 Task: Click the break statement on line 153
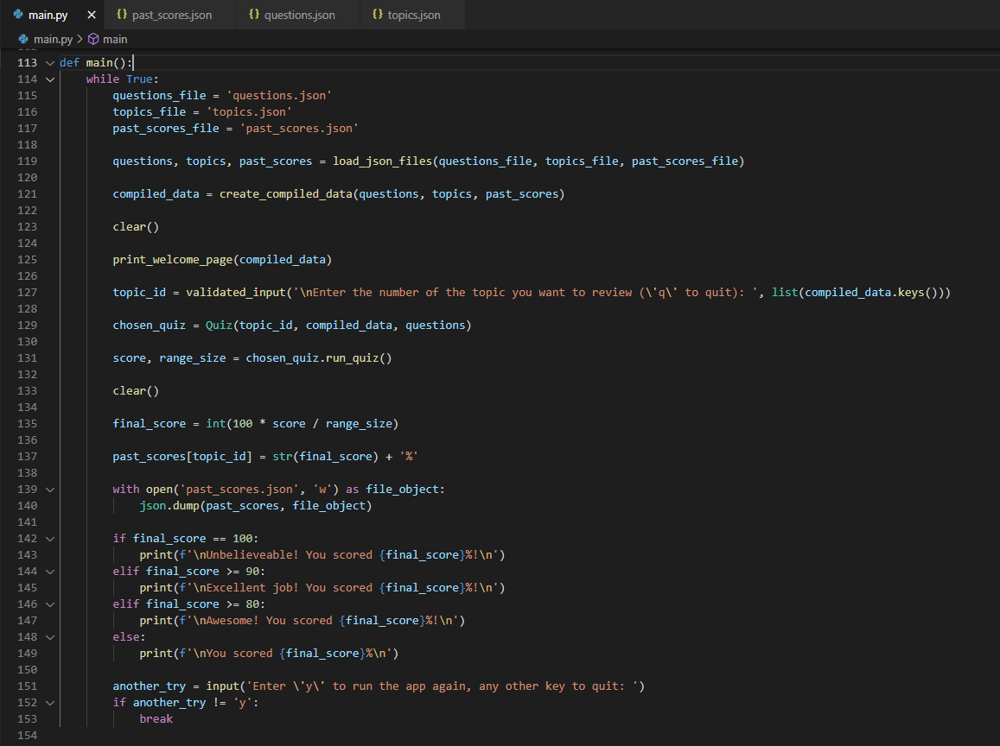[x=156, y=719]
